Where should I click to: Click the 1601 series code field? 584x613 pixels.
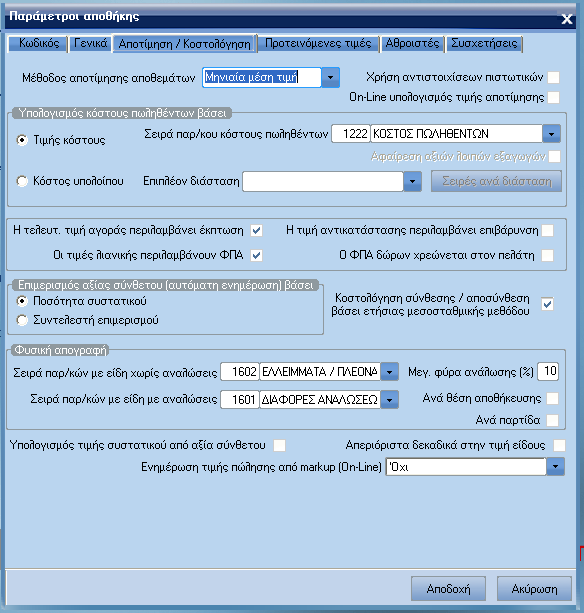tap(240, 400)
